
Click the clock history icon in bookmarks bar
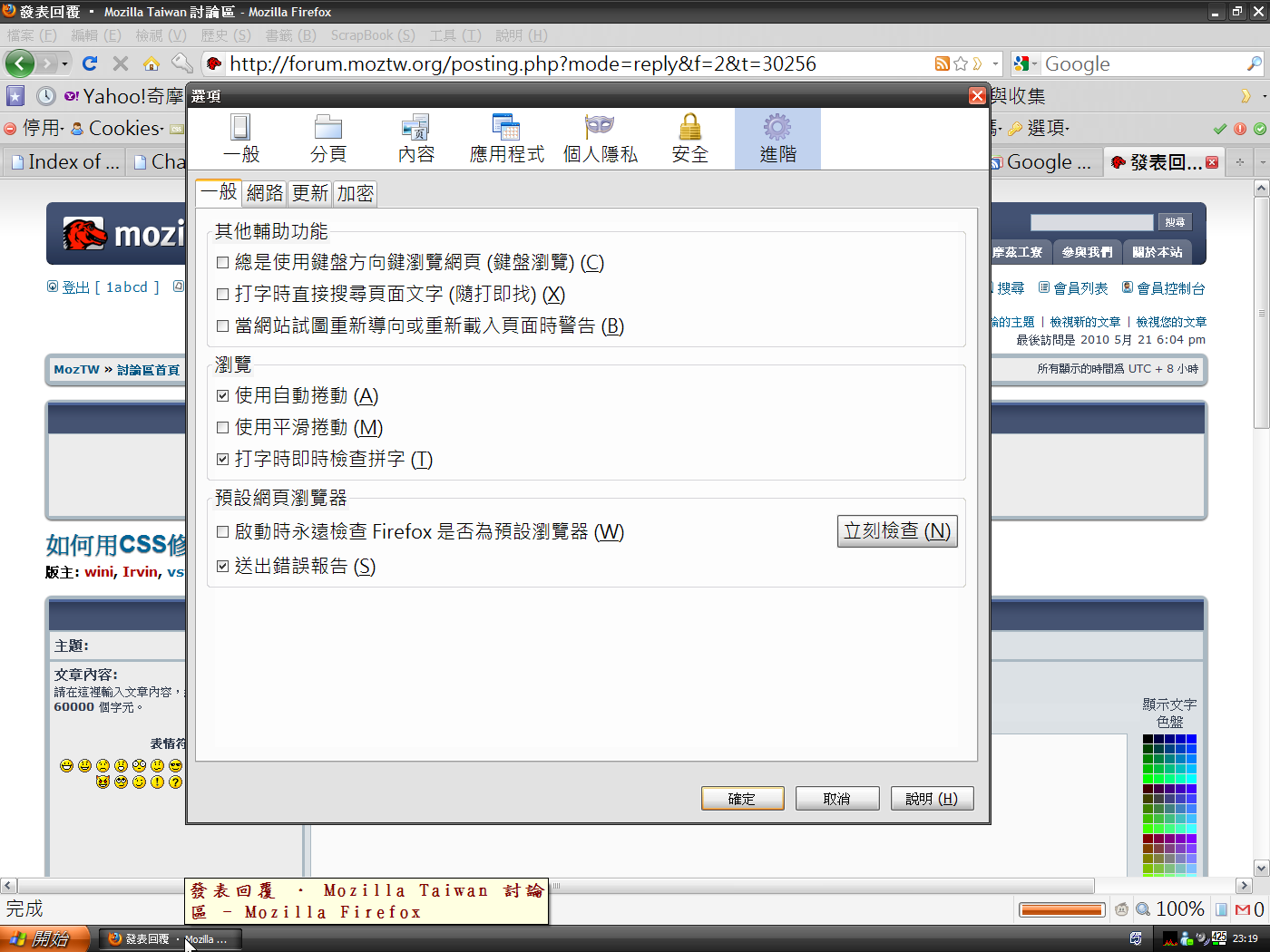coord(46,96)
